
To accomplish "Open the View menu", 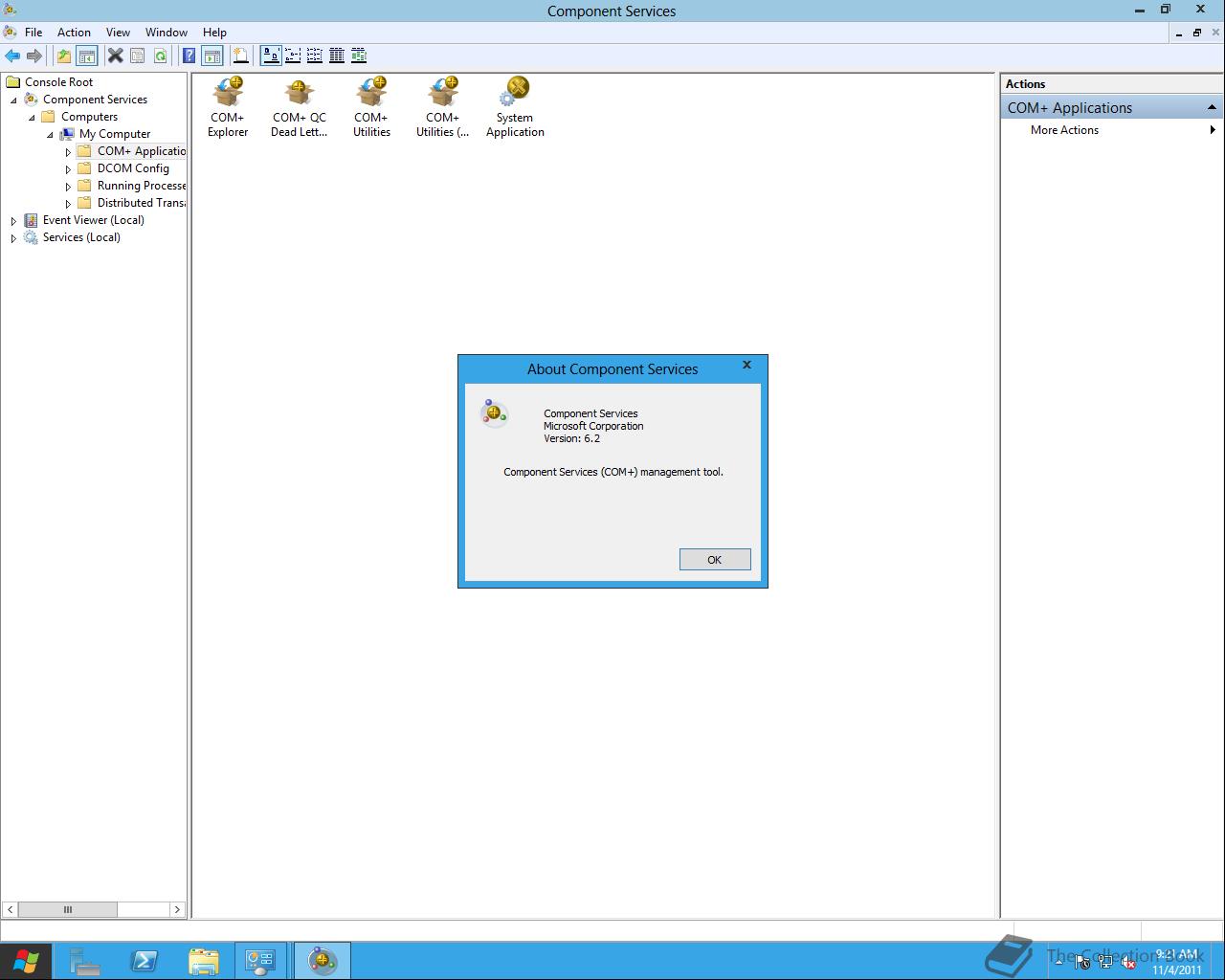I will 118,32.
